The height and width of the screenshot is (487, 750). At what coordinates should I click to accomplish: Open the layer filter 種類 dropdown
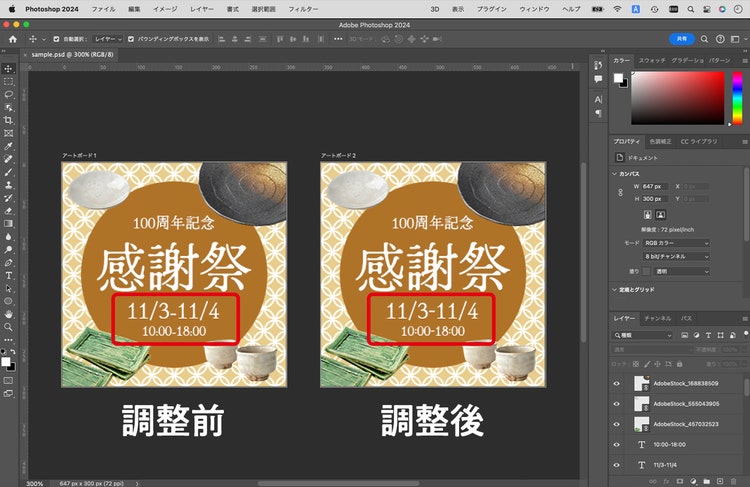coord(642,335)
